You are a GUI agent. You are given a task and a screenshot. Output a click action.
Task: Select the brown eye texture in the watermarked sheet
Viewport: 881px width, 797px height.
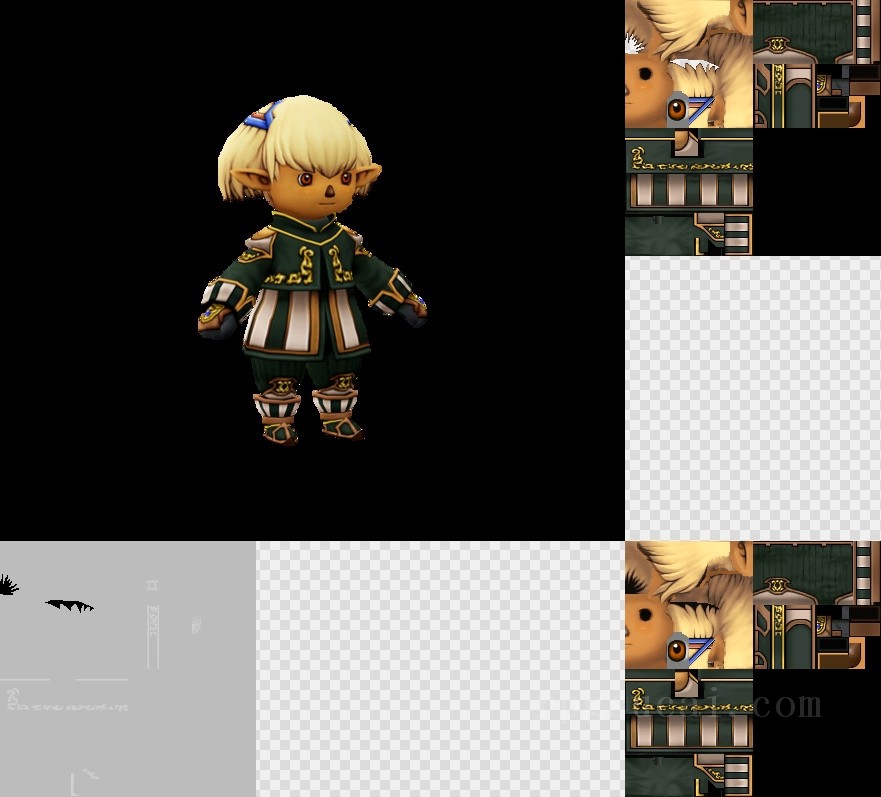(677, 650)
